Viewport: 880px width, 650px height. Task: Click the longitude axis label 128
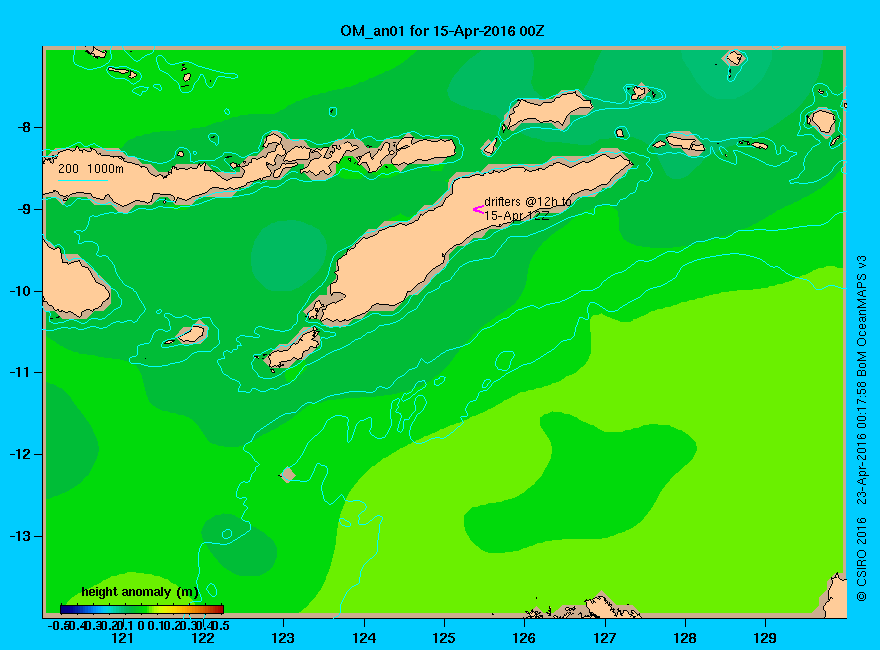tap(685, 638)
